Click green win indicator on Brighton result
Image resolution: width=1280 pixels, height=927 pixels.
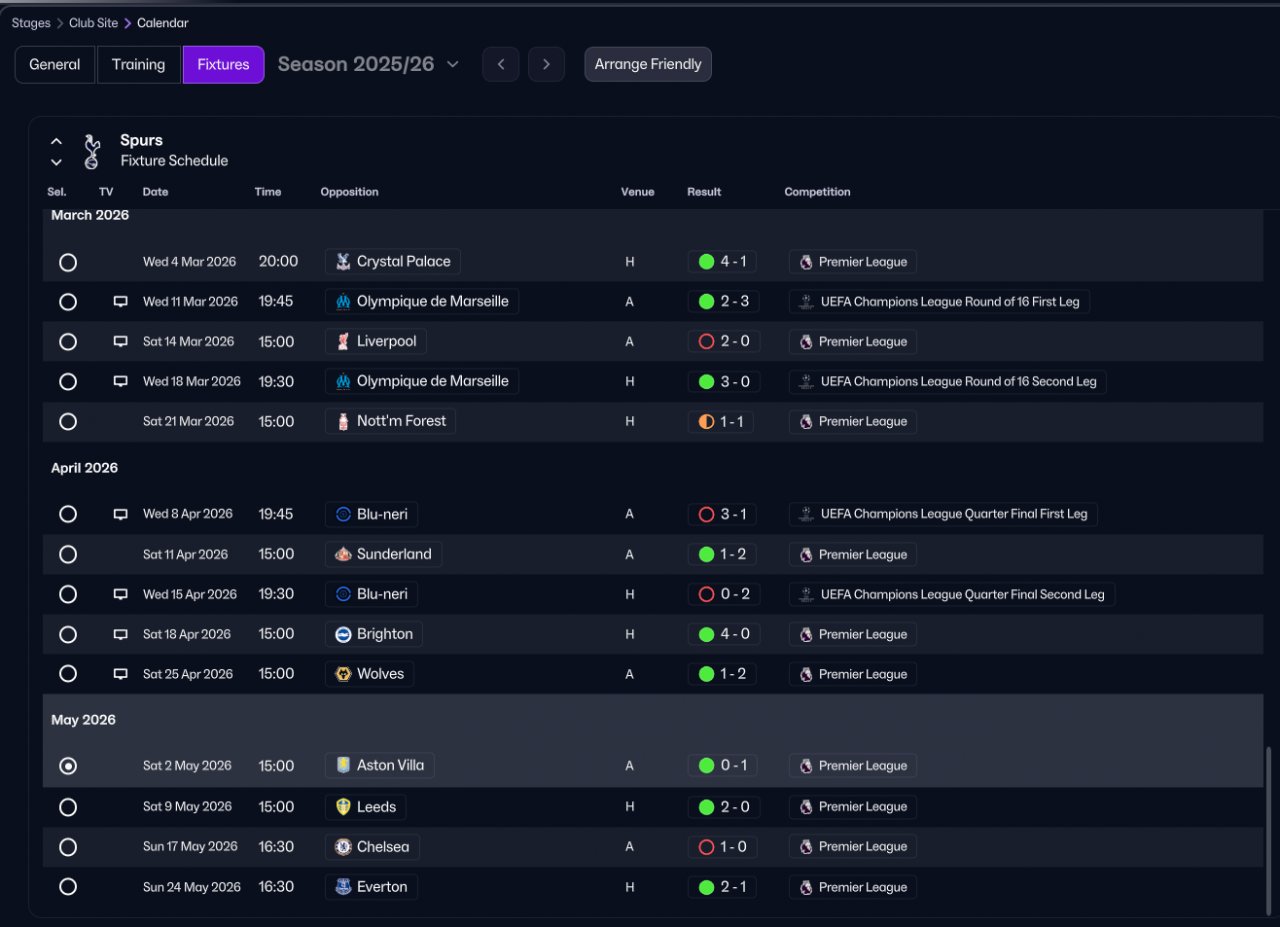tap(706, 634)
